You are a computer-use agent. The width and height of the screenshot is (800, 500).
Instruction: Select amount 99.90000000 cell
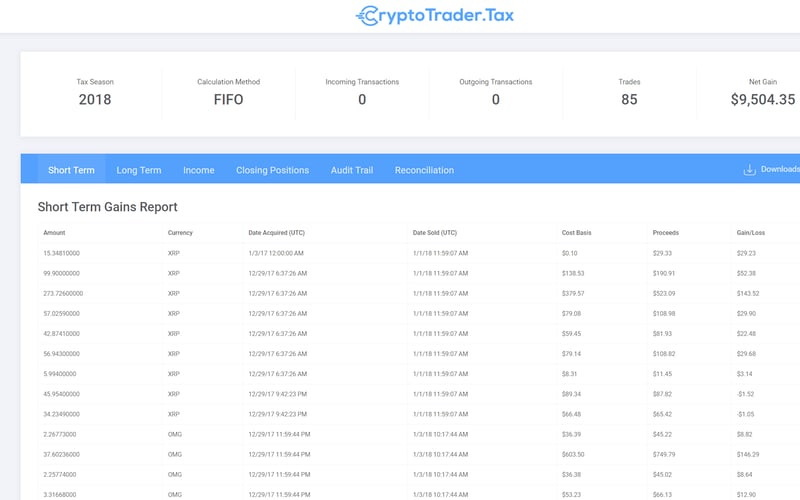coord(62,273)
